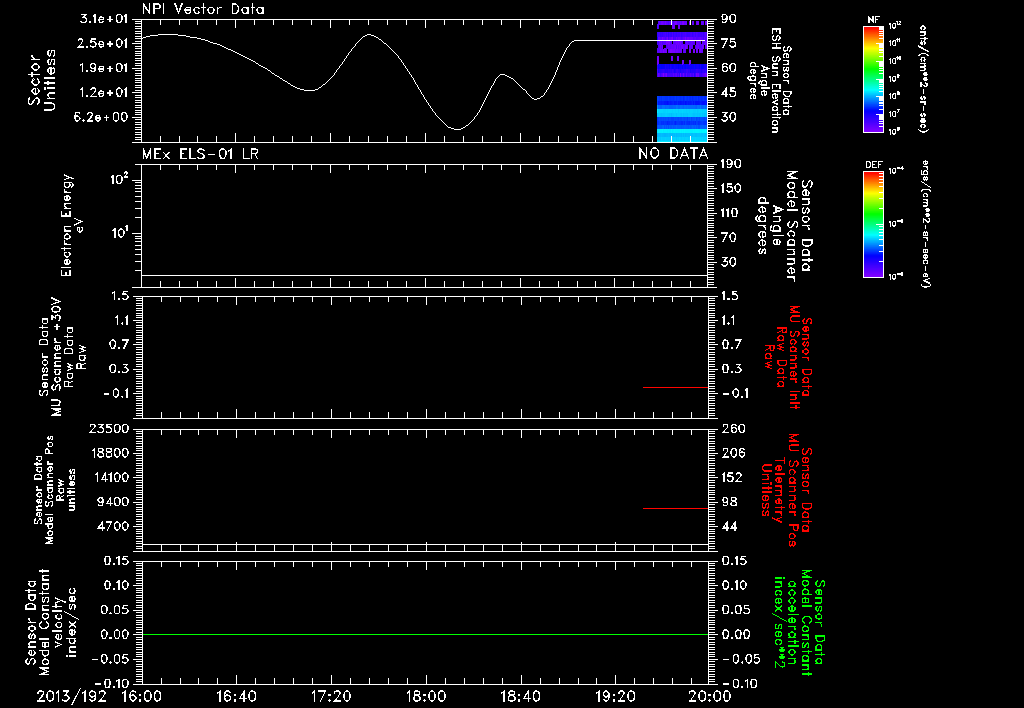Click the 98 tick label

(x=729, y=502)
